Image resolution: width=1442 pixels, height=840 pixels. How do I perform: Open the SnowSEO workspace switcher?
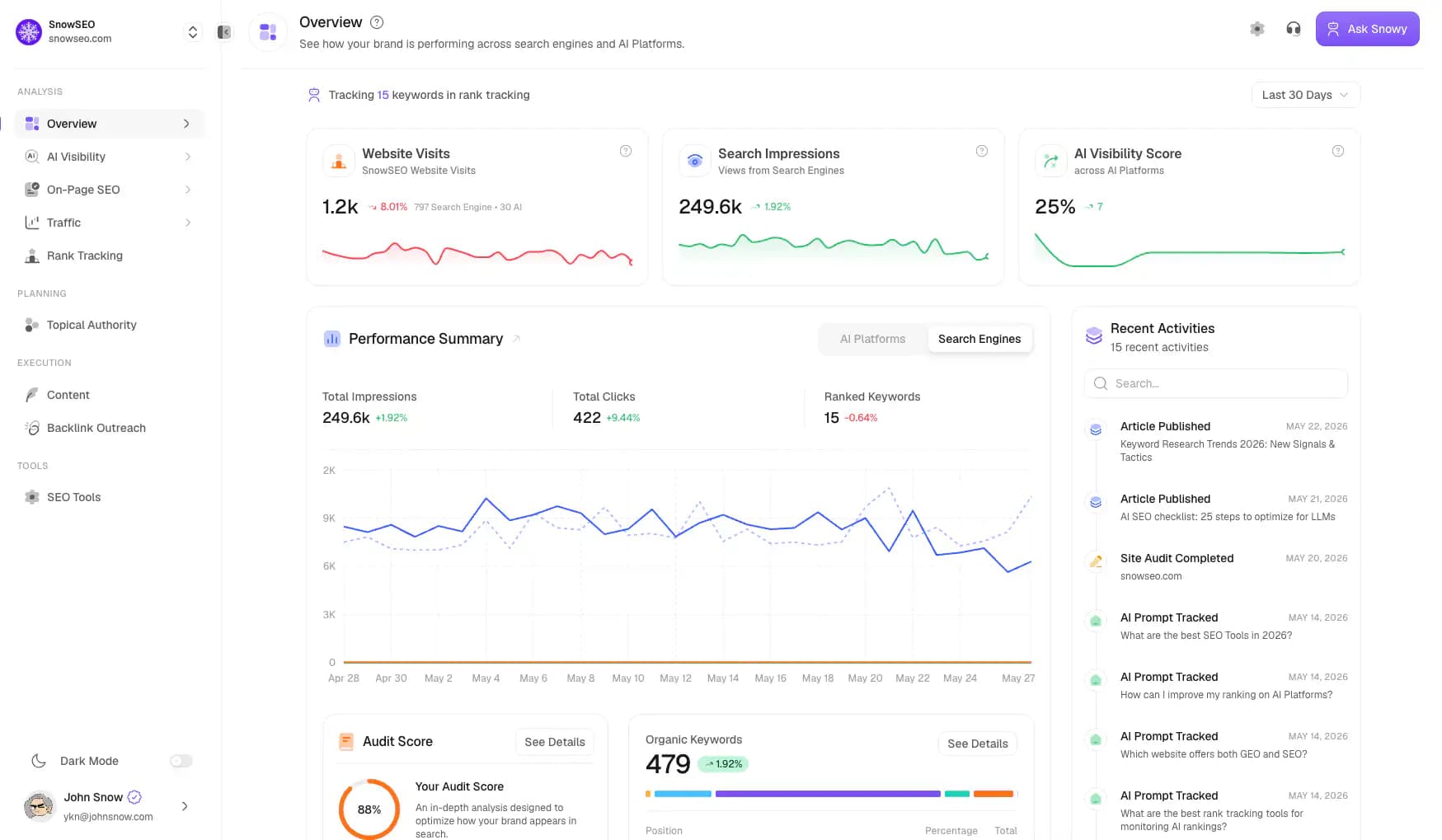point(192,32)
